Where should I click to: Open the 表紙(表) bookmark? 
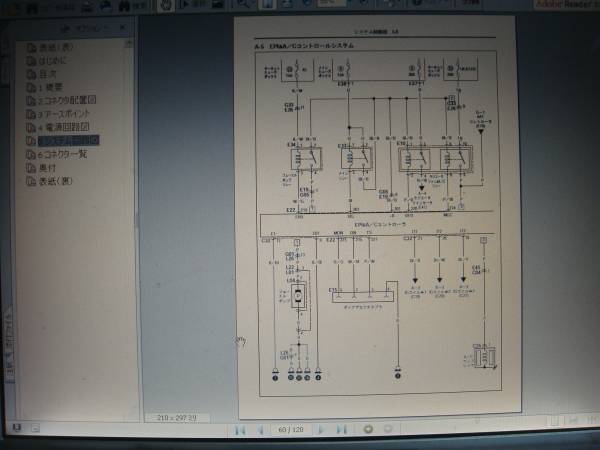pos(55,47)
